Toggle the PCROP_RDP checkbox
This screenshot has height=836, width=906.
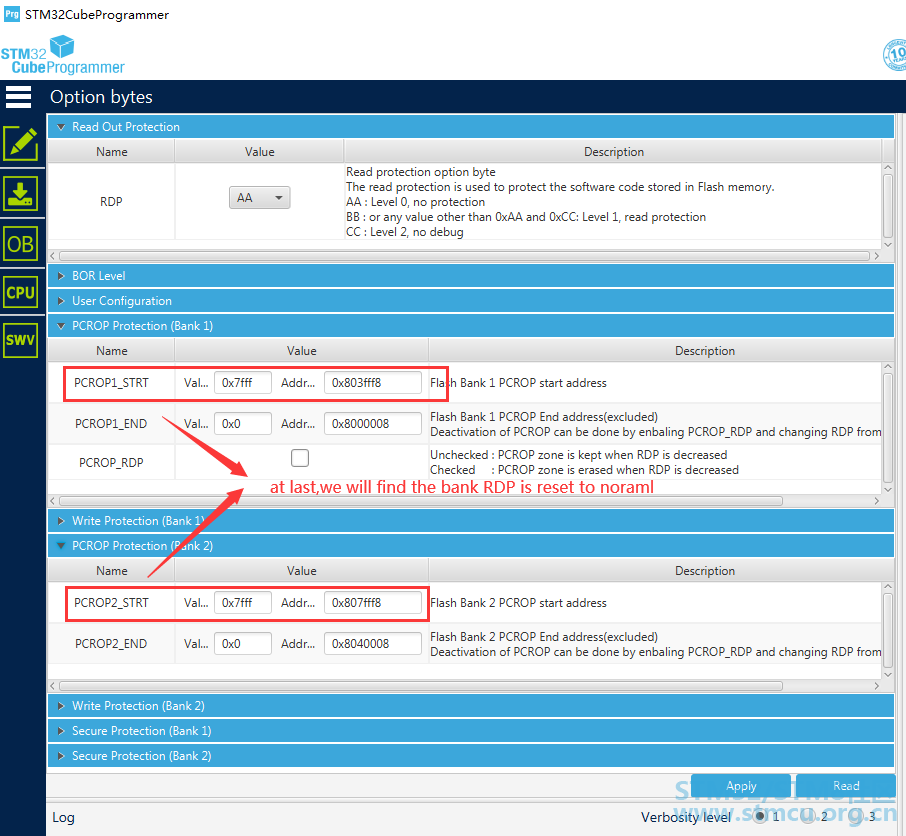coord(300,458)
